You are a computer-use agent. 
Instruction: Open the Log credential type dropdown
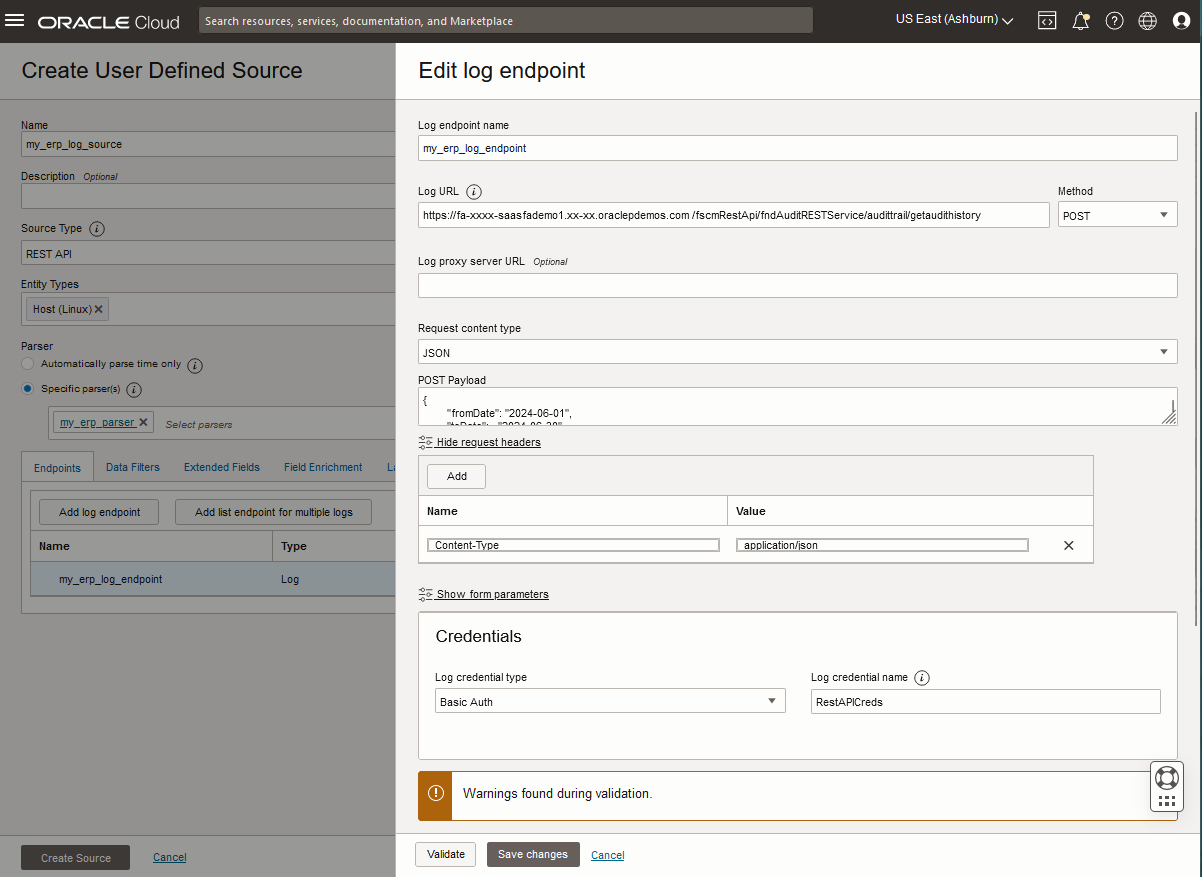pos(609,702)
